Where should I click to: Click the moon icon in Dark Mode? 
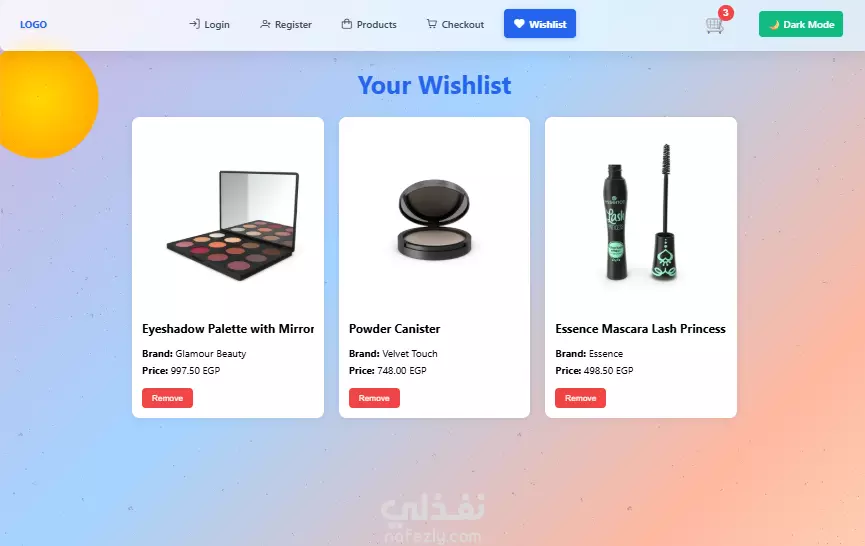pyautogui.click(x=775, y=24)
